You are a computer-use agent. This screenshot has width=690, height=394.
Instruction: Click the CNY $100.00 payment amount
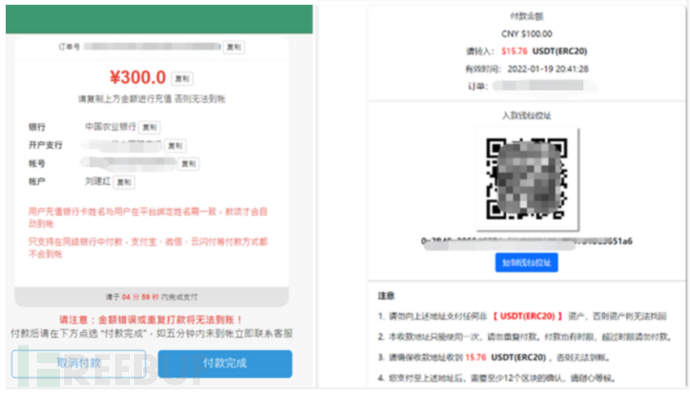click(526, 34)
